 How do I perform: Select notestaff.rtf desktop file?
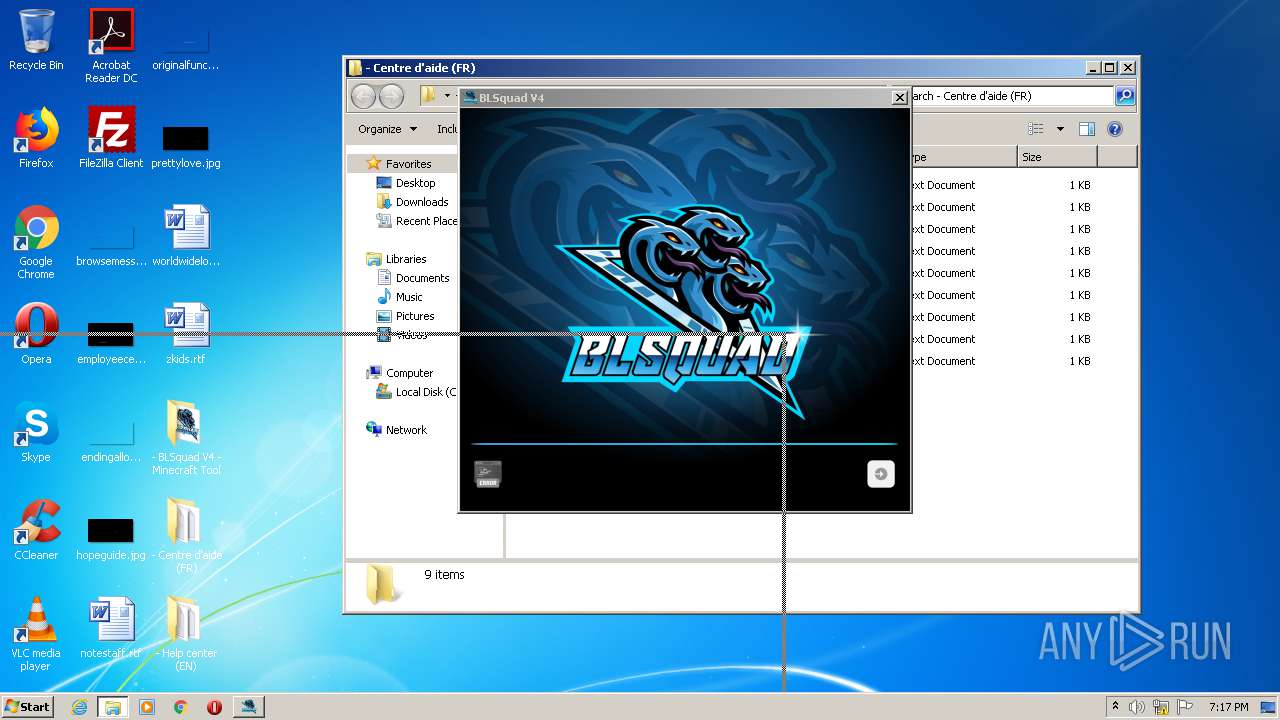tap(111, 628)
